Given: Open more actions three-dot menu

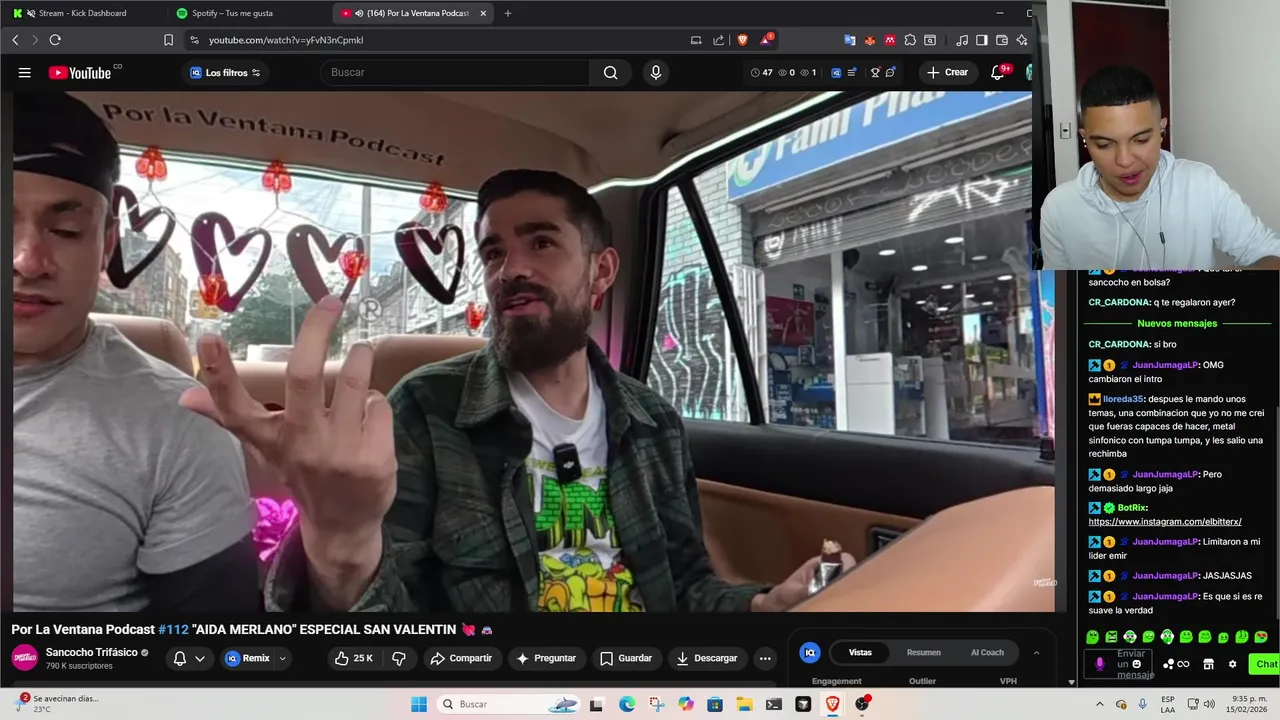Looking at the screenshot, I should click(765, 658).
